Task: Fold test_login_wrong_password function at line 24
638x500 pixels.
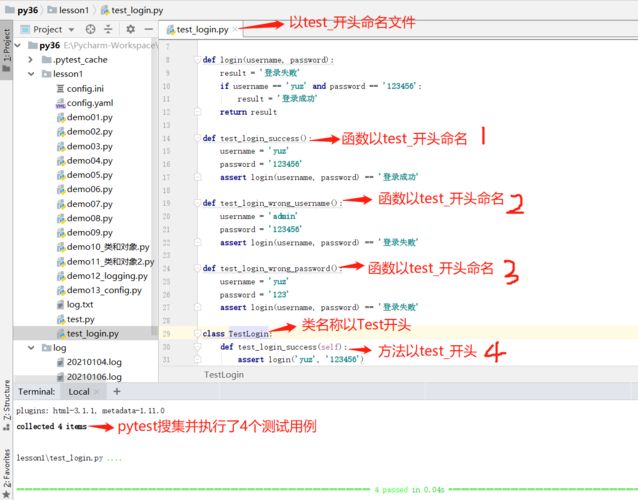Action: pos(197,268)
